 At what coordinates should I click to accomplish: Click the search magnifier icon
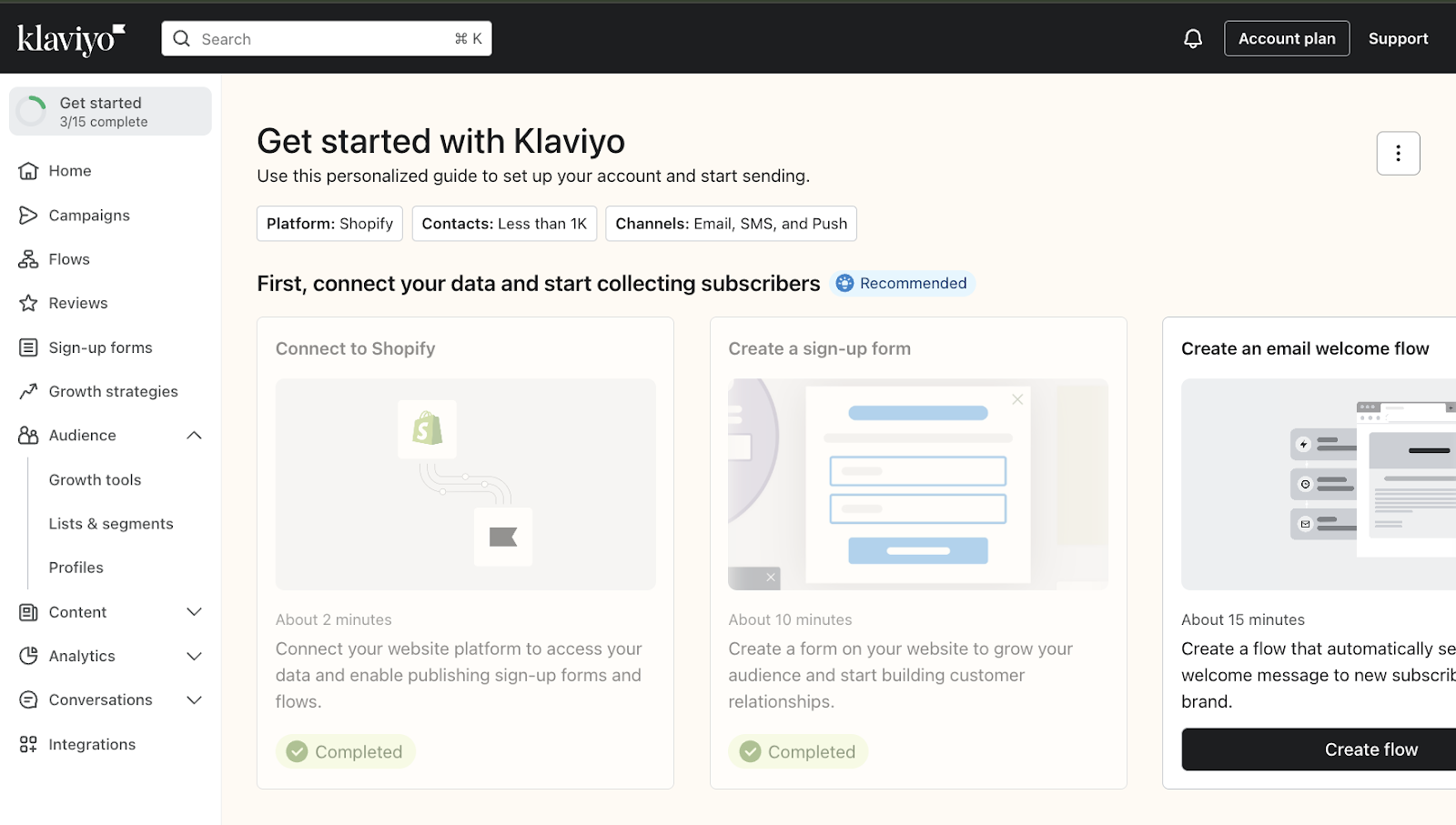click(x=182, y=39)
